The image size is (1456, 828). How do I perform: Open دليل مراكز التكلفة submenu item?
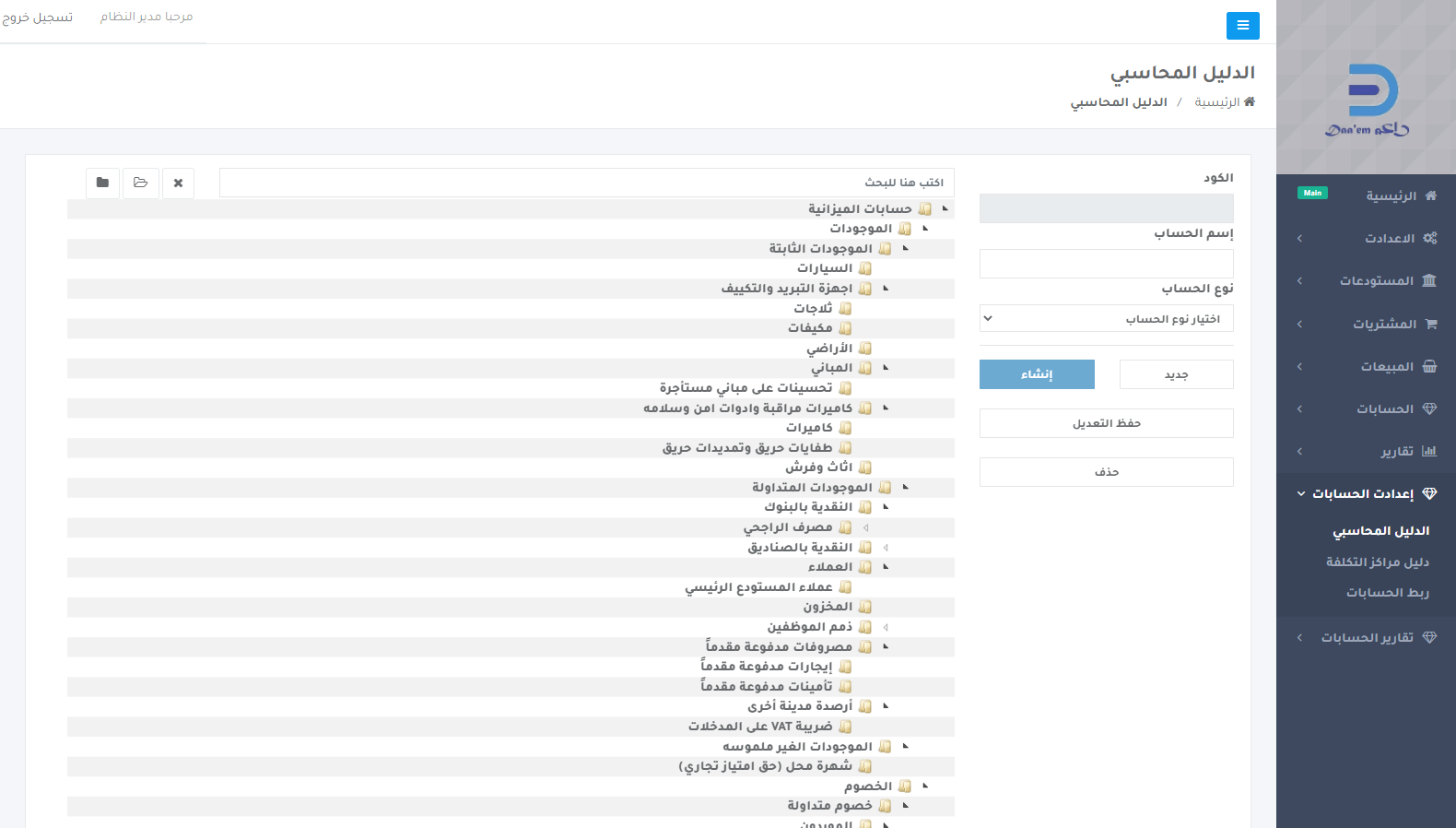pyautogui.click(x=1377, y=562)
